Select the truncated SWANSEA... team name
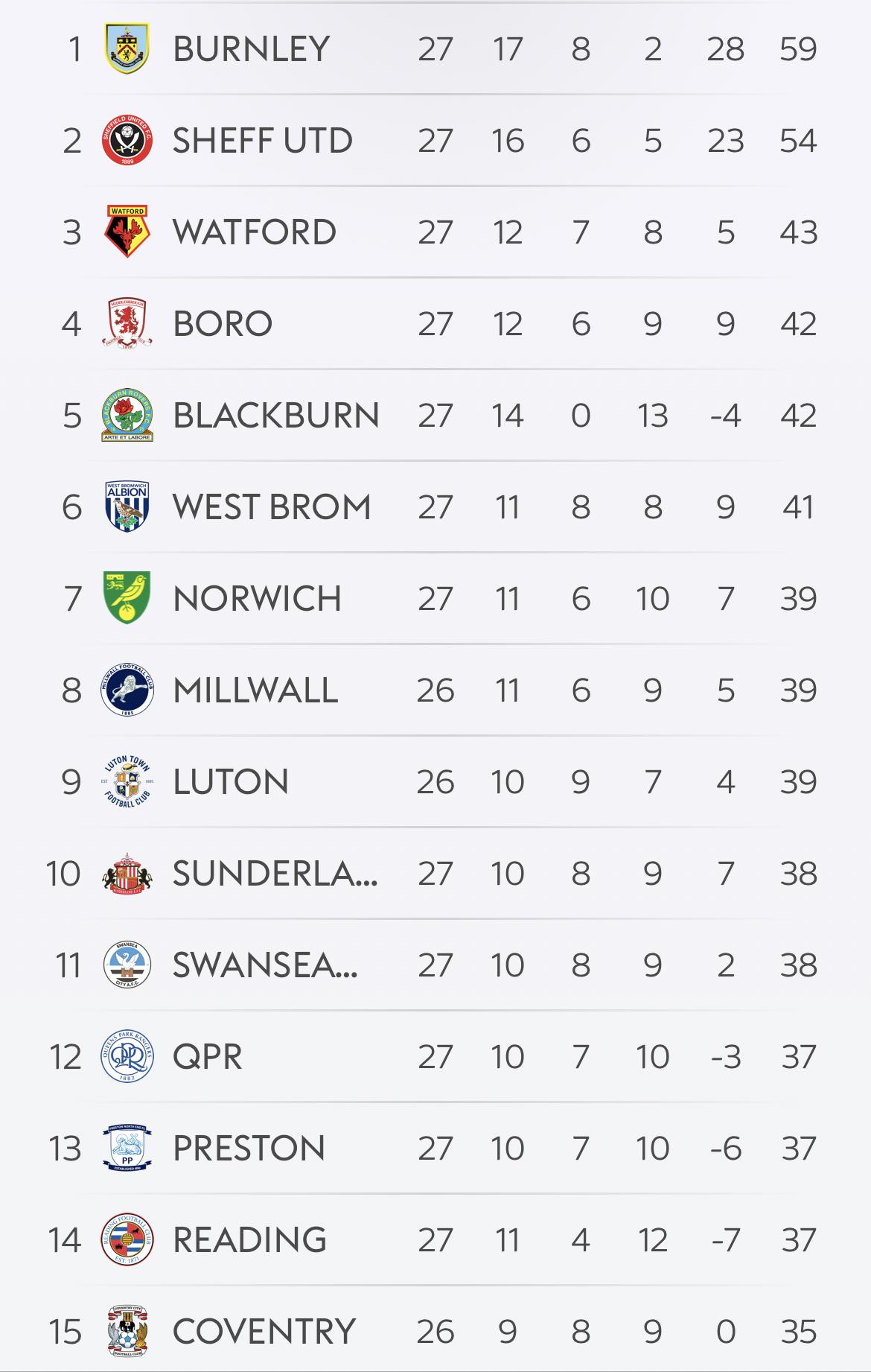 265,965
